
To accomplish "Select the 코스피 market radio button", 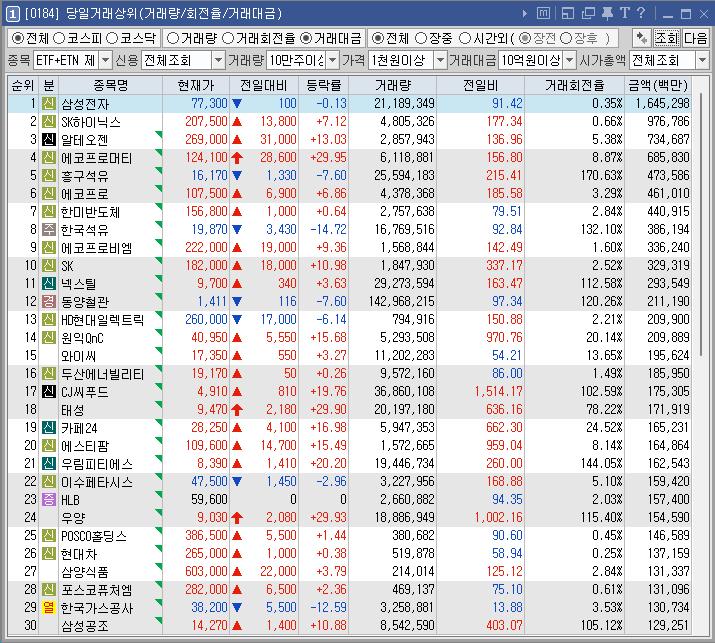I will tap(59, 38).
